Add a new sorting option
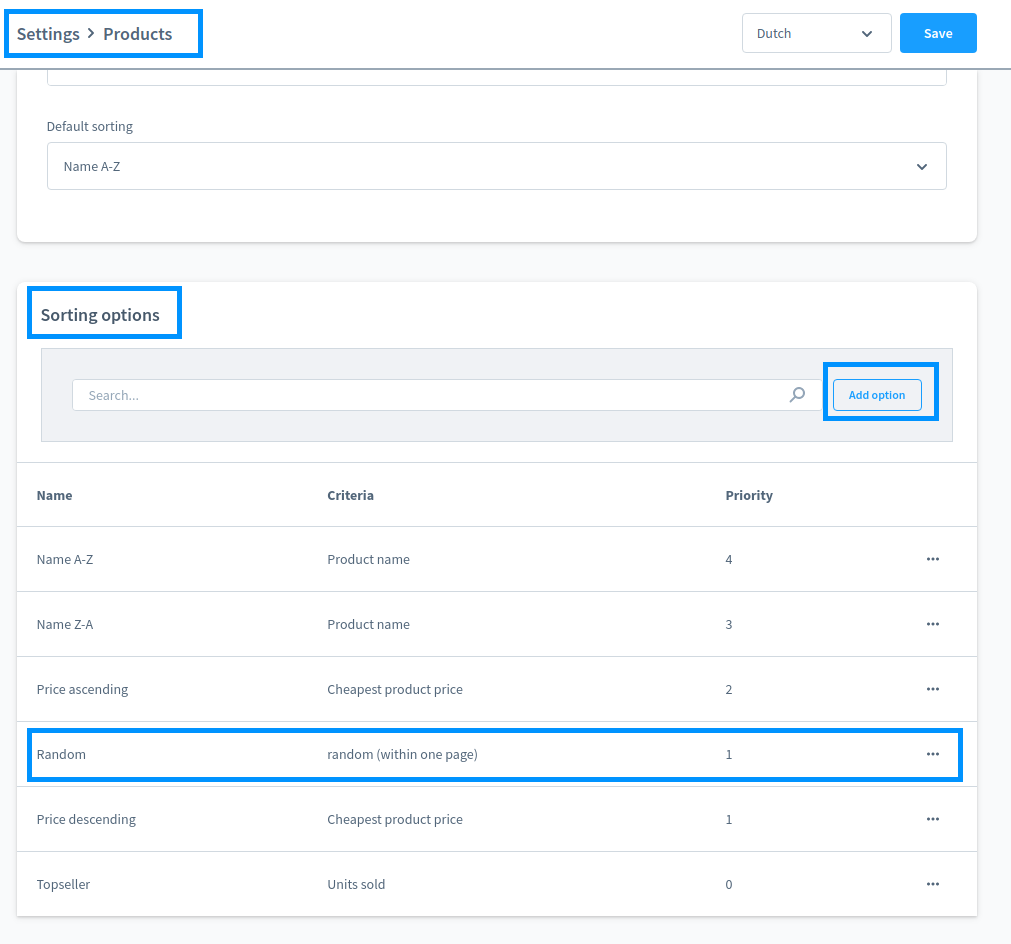Viewport: 1011px width, 944px height. click(x=876, y=395)
